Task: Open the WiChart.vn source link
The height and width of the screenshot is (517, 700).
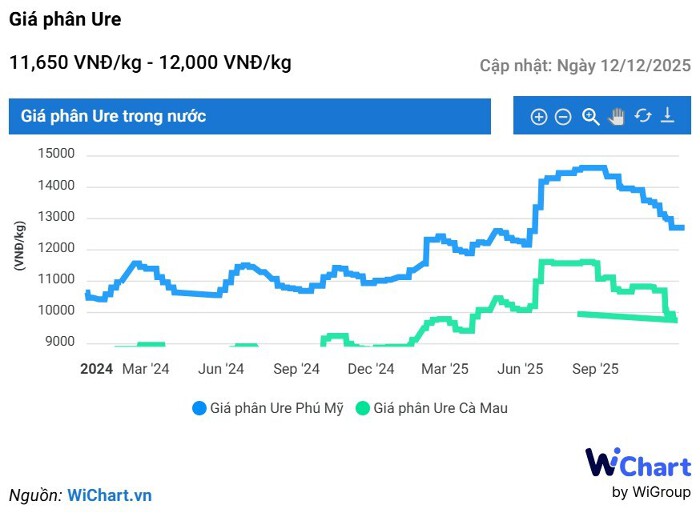Action: coord(109,495)
